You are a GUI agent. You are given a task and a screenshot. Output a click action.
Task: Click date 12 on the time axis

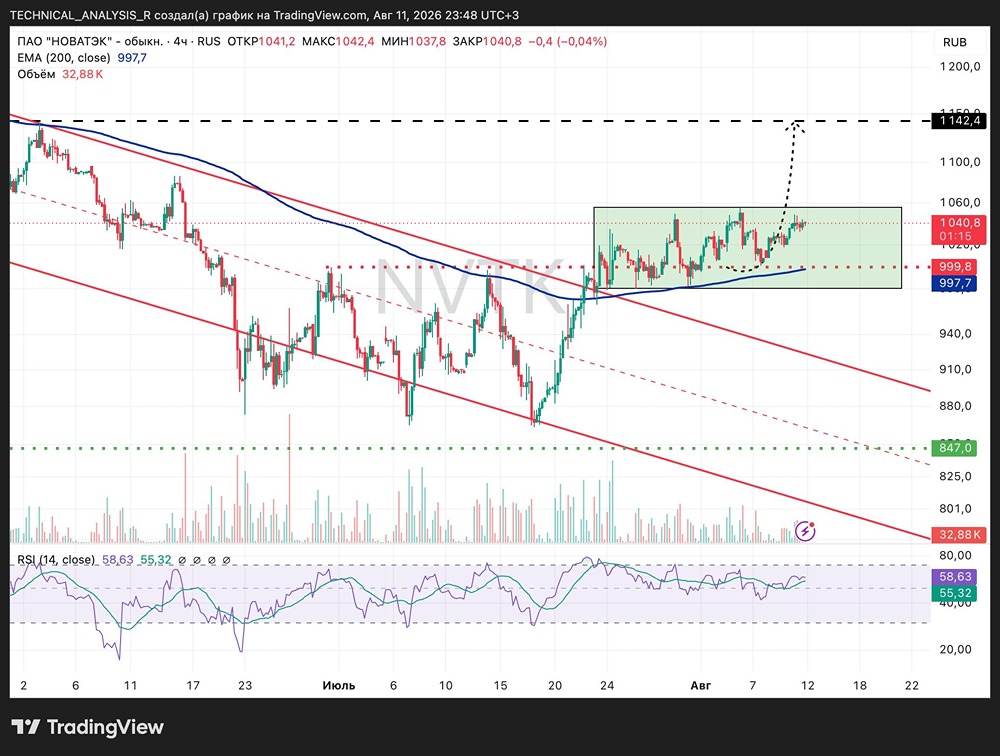tap(807, 686)
